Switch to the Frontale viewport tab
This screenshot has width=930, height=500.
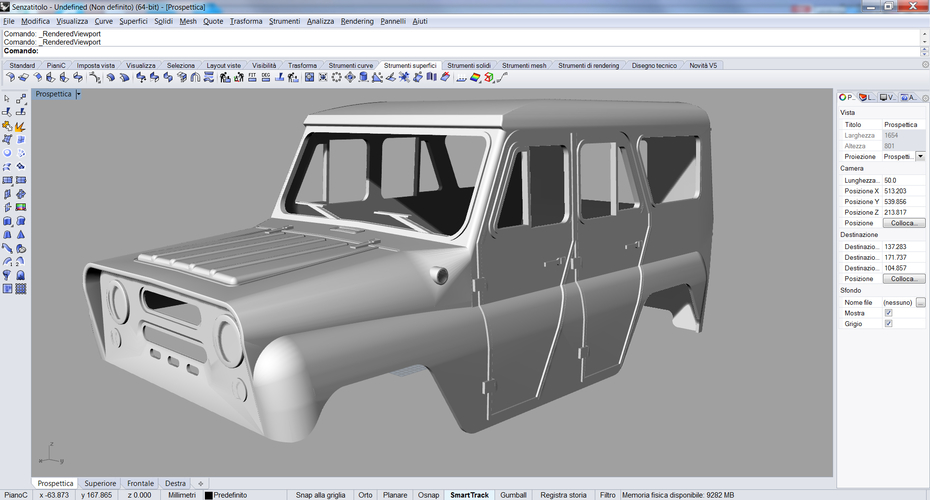click(x=141, y=483)
